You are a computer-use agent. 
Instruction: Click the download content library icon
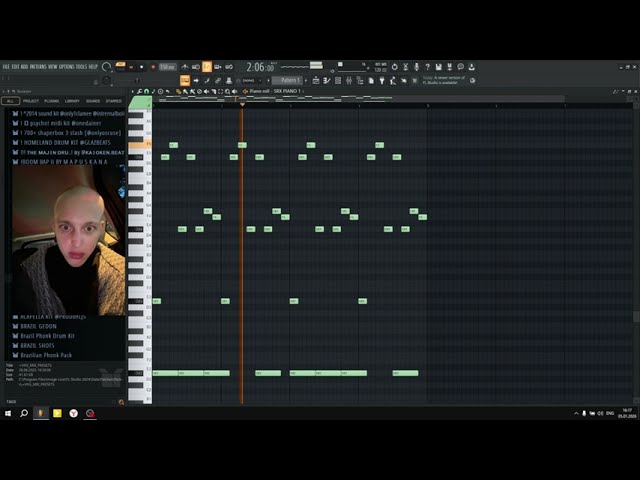(471, 67)
